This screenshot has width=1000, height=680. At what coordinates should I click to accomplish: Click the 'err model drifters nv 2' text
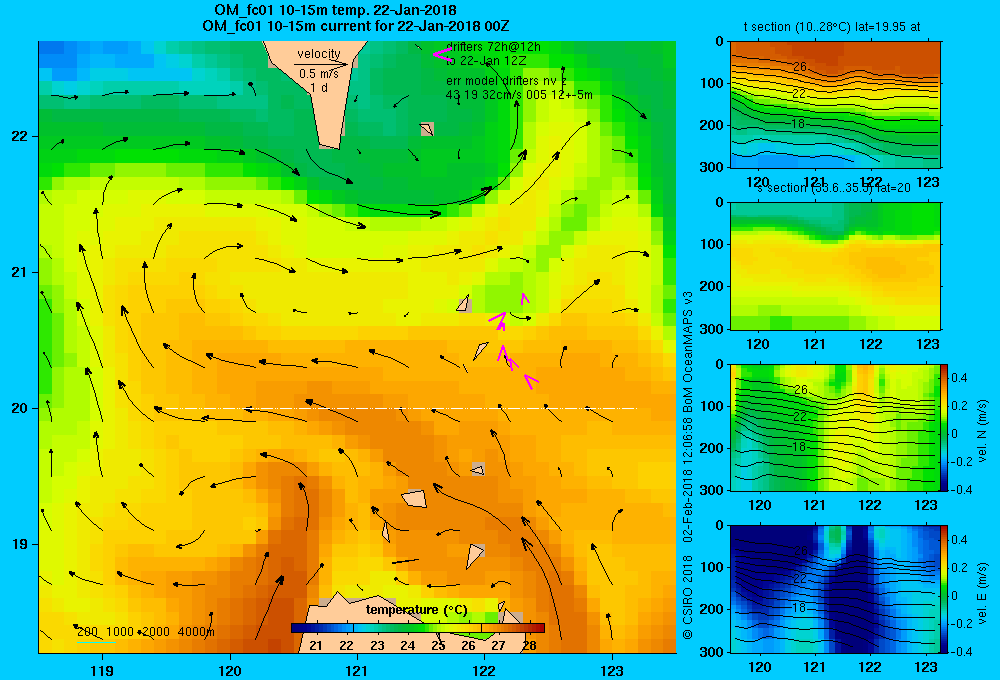pyautogui.click(x=506, y=81)
